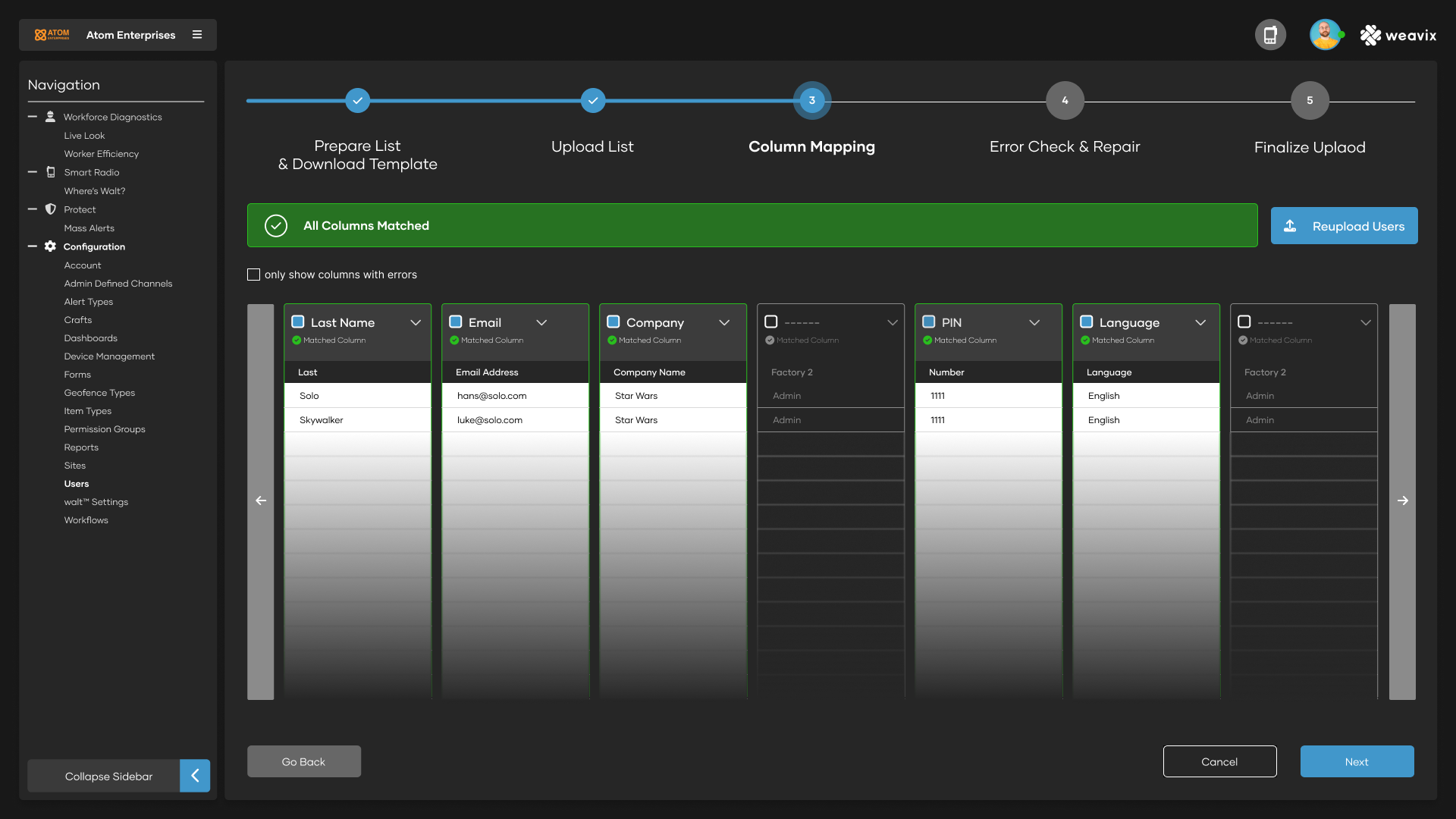Toggle the Company column checkbox
1456x819 pixels.
(x=613, y=322)
